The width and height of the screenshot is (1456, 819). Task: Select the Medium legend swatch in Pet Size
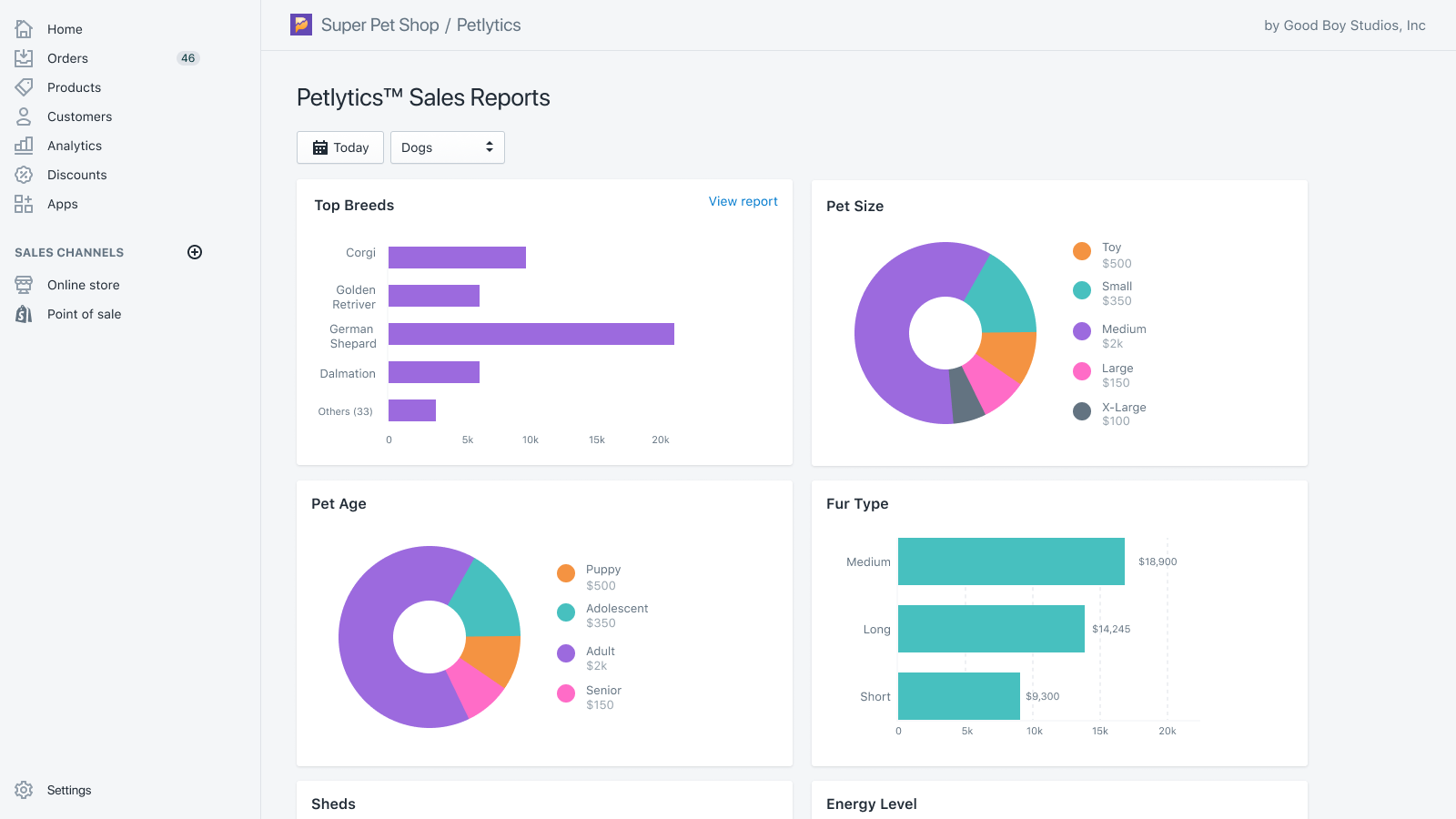pyautogui.click(x=1082, y=333)
